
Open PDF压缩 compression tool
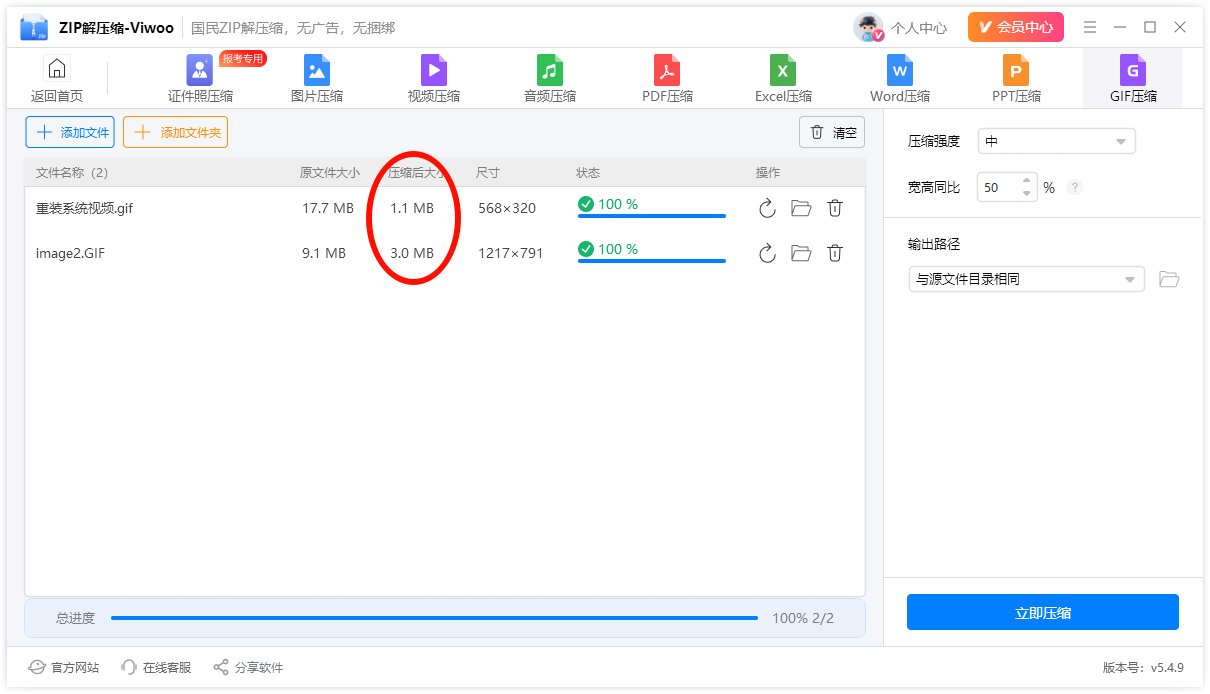click(x=667, y=80)
